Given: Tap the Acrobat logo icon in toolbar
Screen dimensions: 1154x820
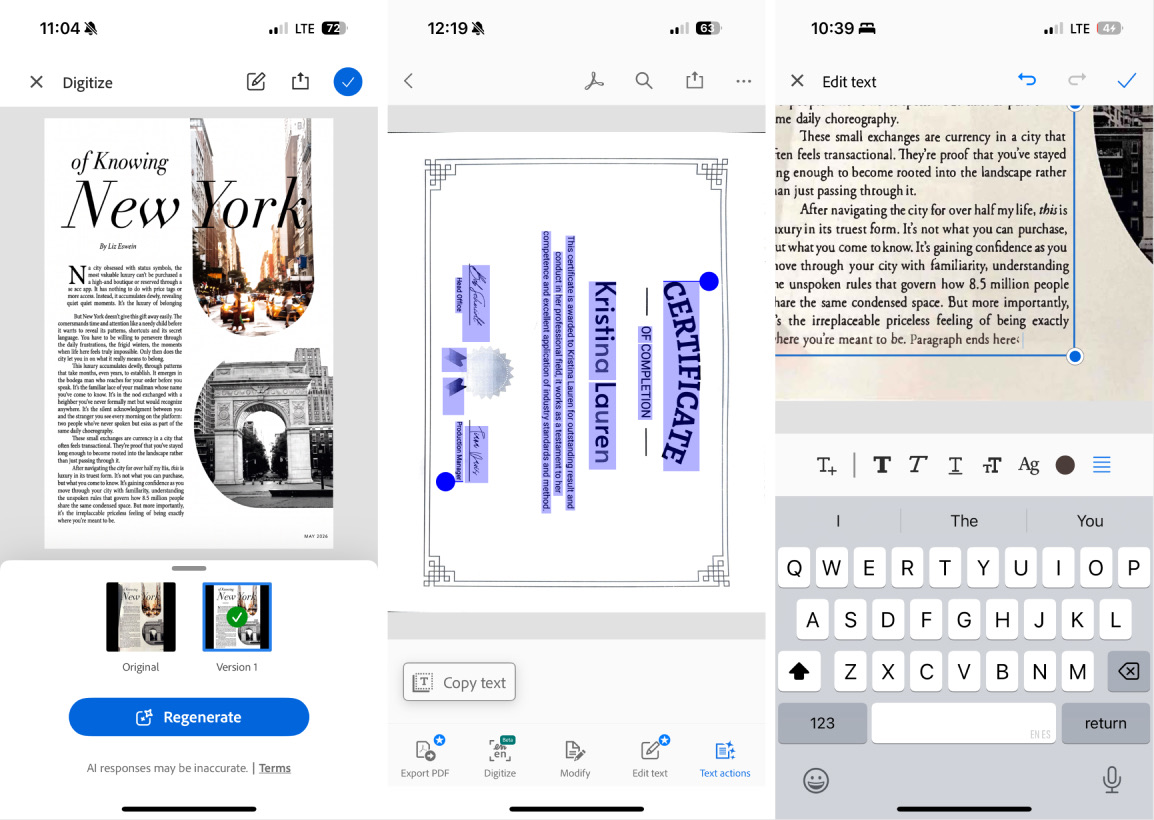Looking at the screenshot, I should point(594,81).
